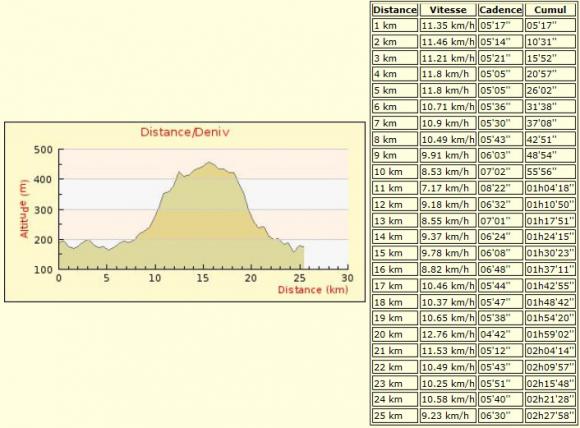Click the 01h04'18'' cumulative cell

coord(550,188)
